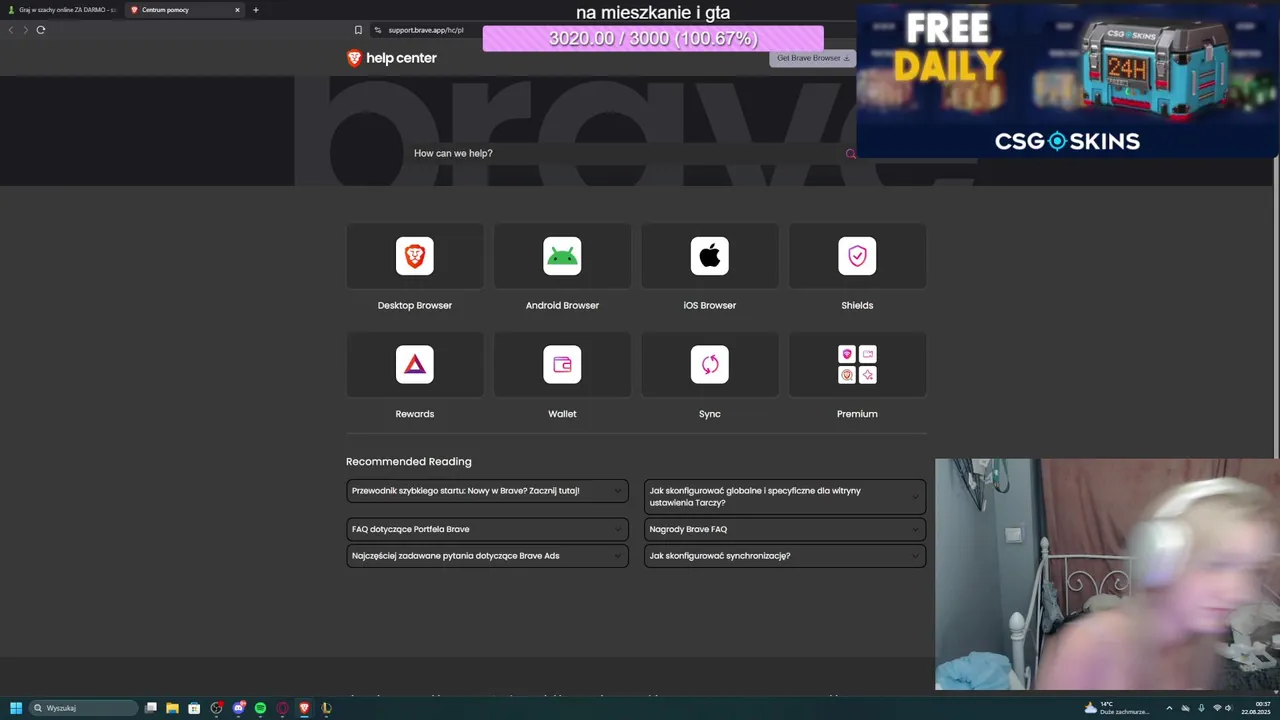Open the Android Browser help category

coord(562,256)
